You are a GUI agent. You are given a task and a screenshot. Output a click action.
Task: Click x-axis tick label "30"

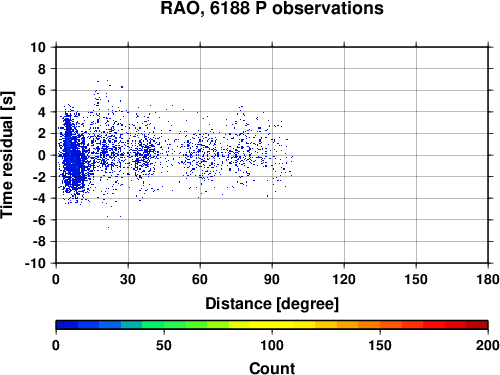pos(128,279)
